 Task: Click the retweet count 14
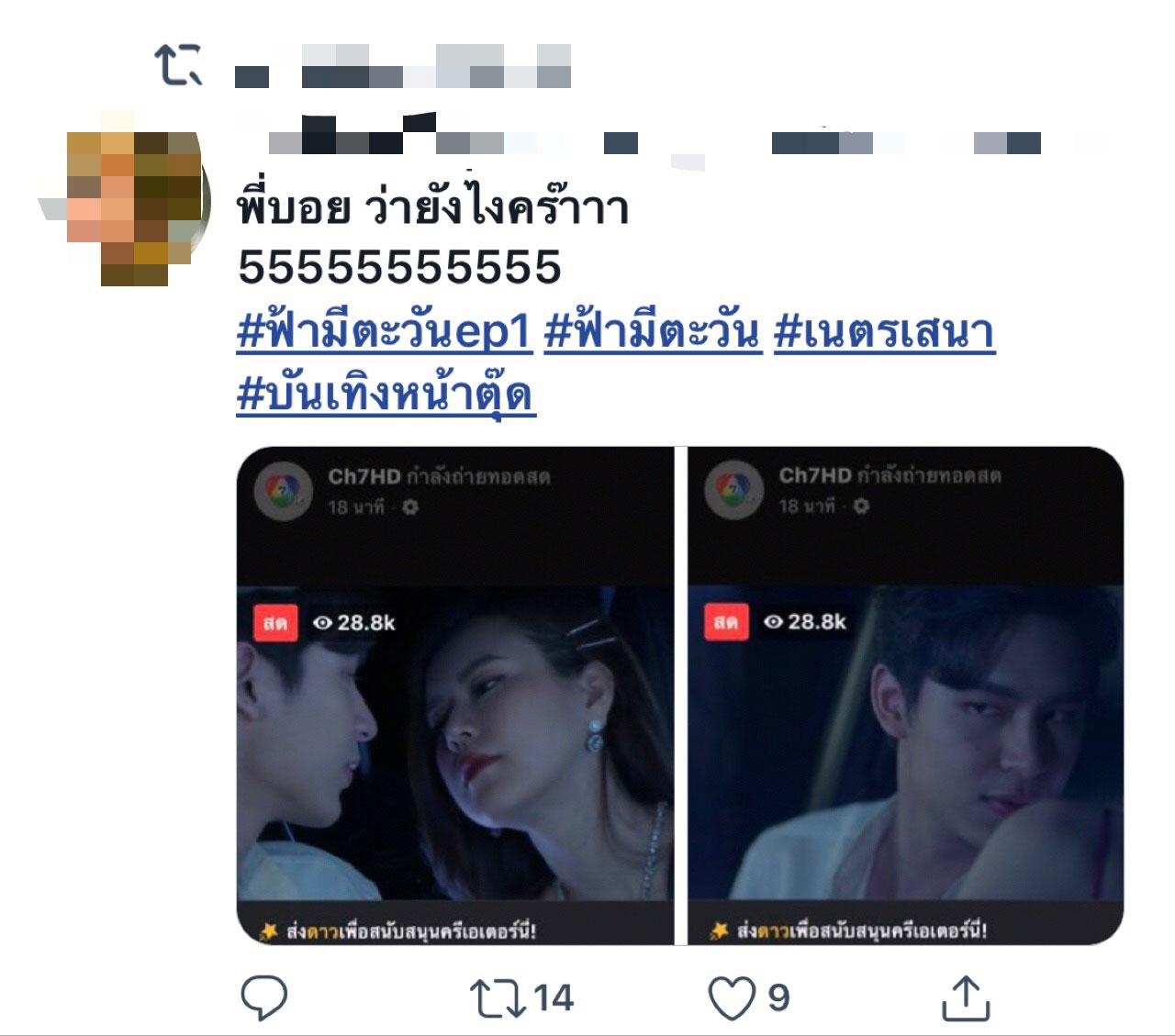[x=554, y=998]
